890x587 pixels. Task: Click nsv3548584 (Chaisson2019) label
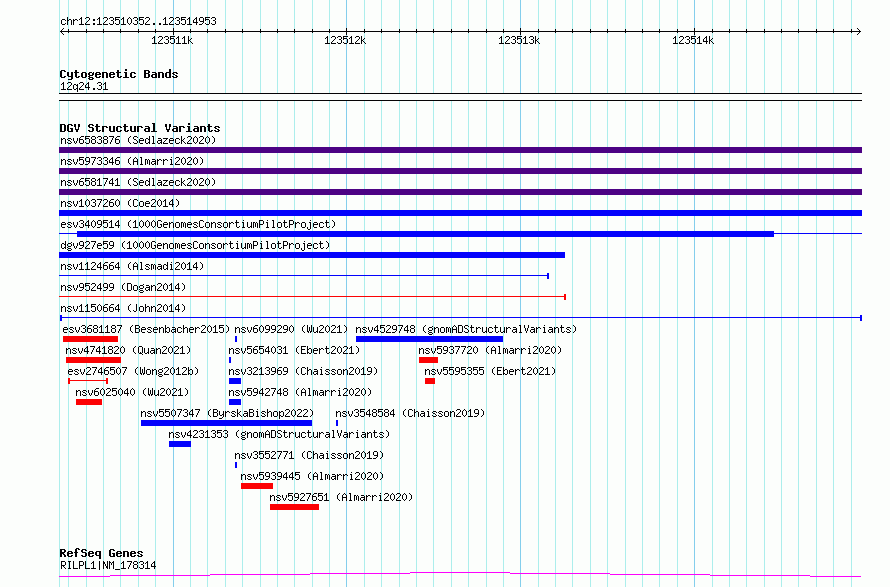[x=410, y=413]
